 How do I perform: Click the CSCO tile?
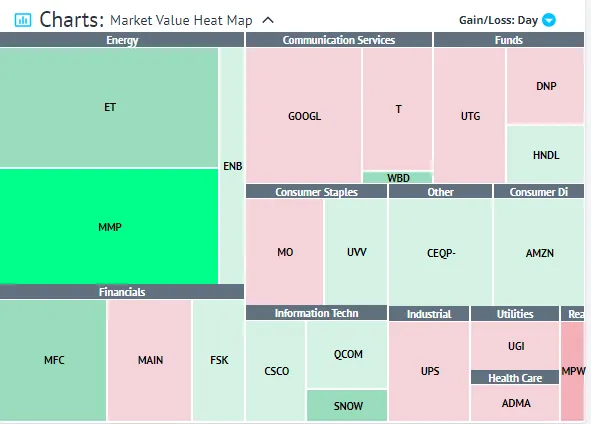click(x=276, y=371)
